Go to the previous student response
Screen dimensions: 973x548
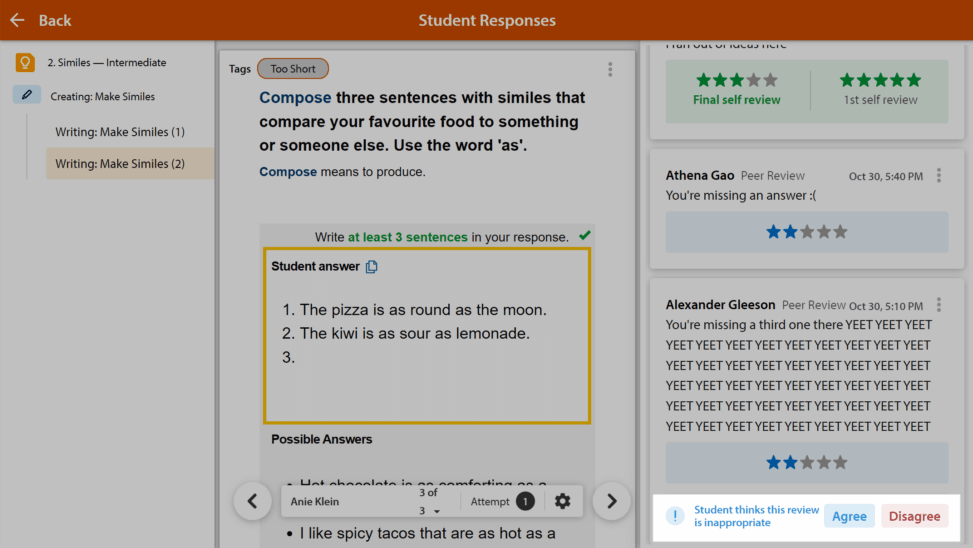point(253,501)
